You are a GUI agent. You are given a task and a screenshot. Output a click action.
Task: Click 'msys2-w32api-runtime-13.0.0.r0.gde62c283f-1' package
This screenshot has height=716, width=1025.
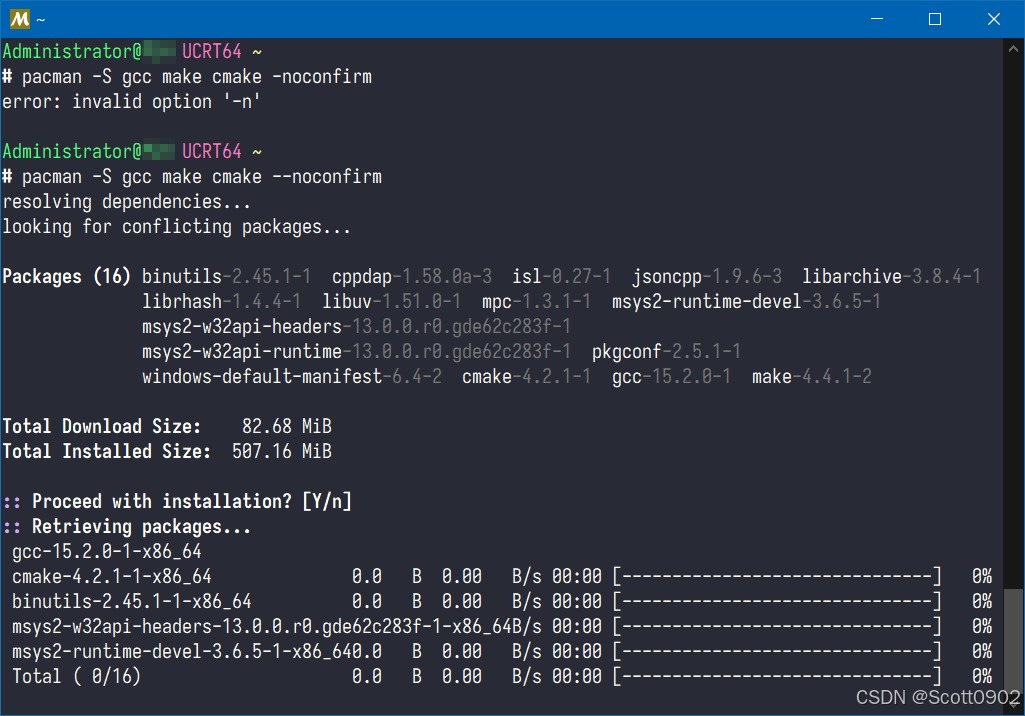click(x=356, y=352)
